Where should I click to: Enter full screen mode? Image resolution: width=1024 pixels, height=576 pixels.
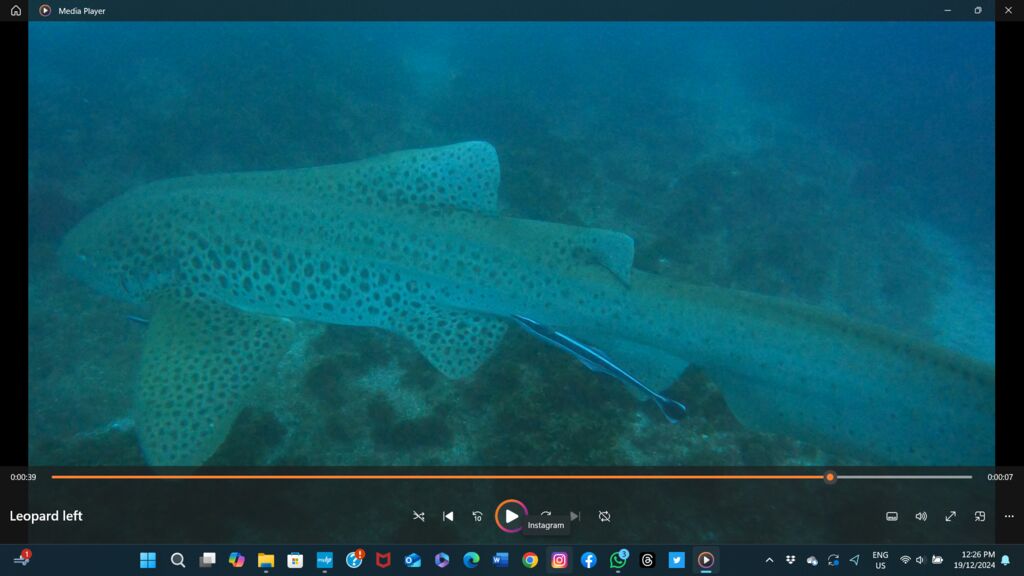pos(950,516)
